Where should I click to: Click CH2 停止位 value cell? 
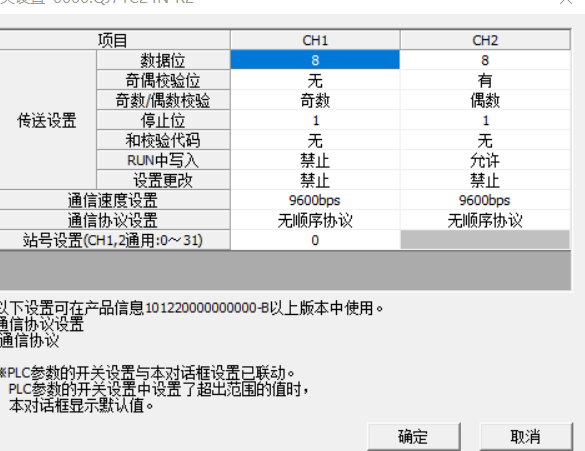pos(485,120)
